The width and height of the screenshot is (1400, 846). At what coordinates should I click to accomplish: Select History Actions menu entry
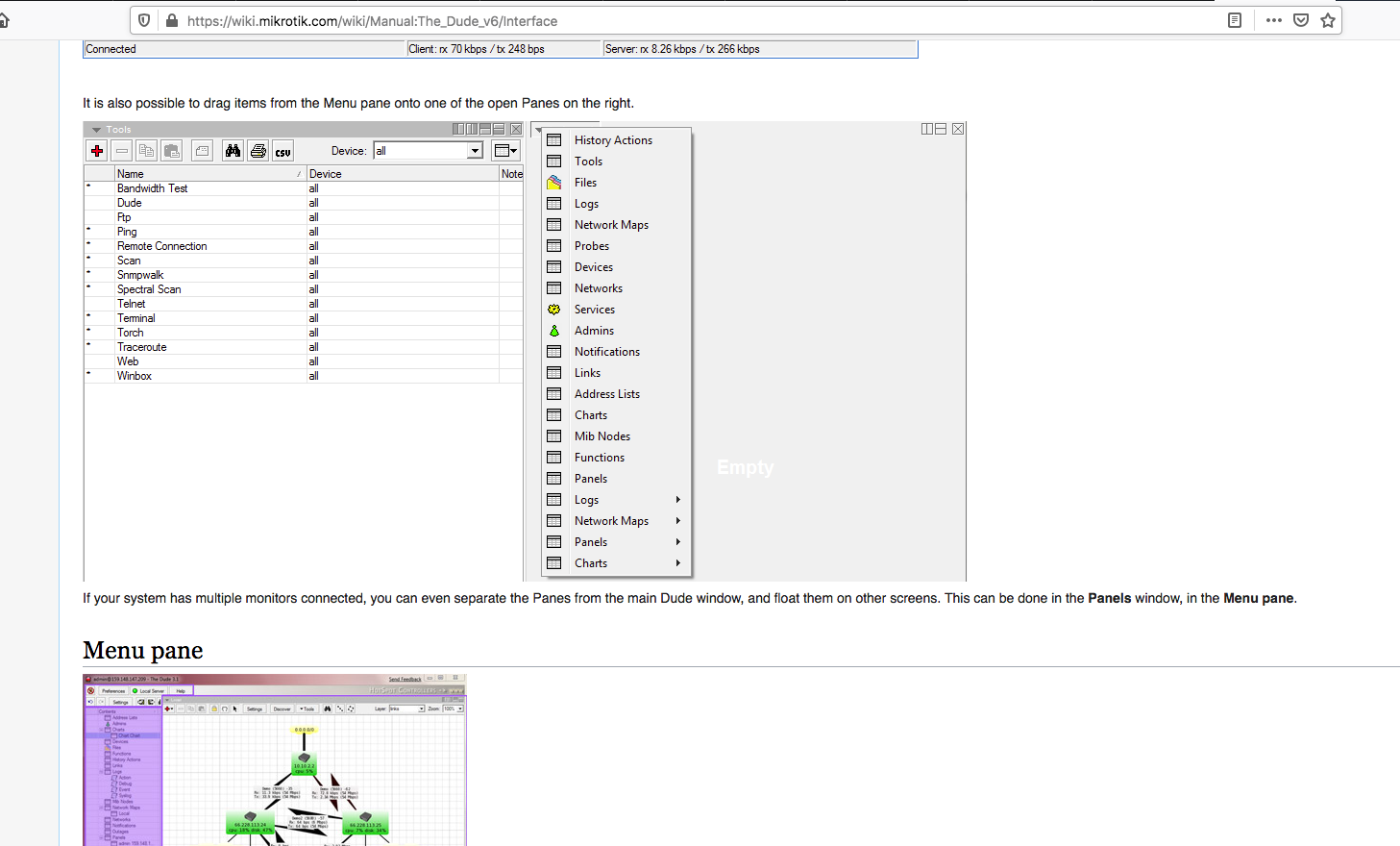(617, 140)
